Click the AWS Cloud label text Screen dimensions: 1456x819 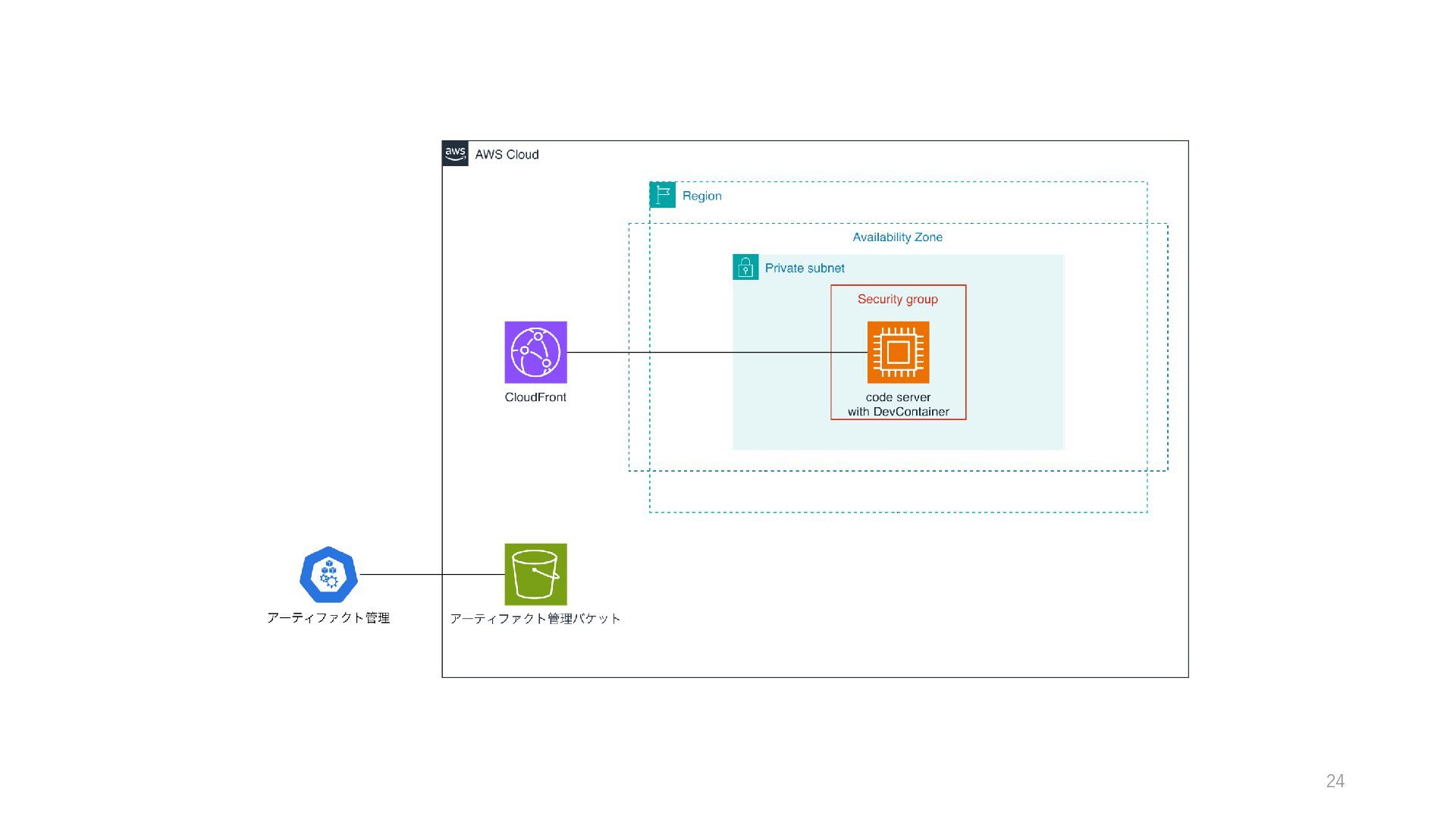pos(507,155)
